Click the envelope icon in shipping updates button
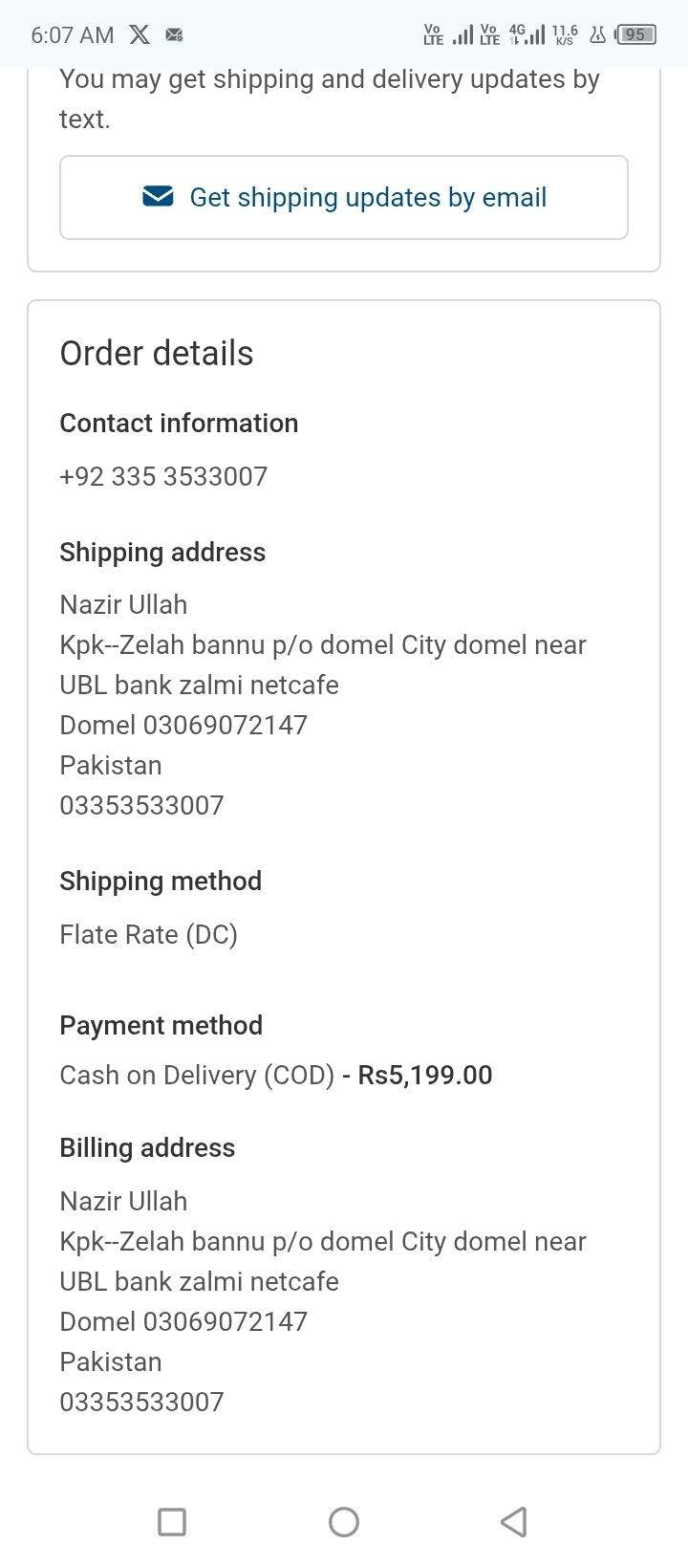The width and height of the screenshot is (688, 1568). point(158,197)
